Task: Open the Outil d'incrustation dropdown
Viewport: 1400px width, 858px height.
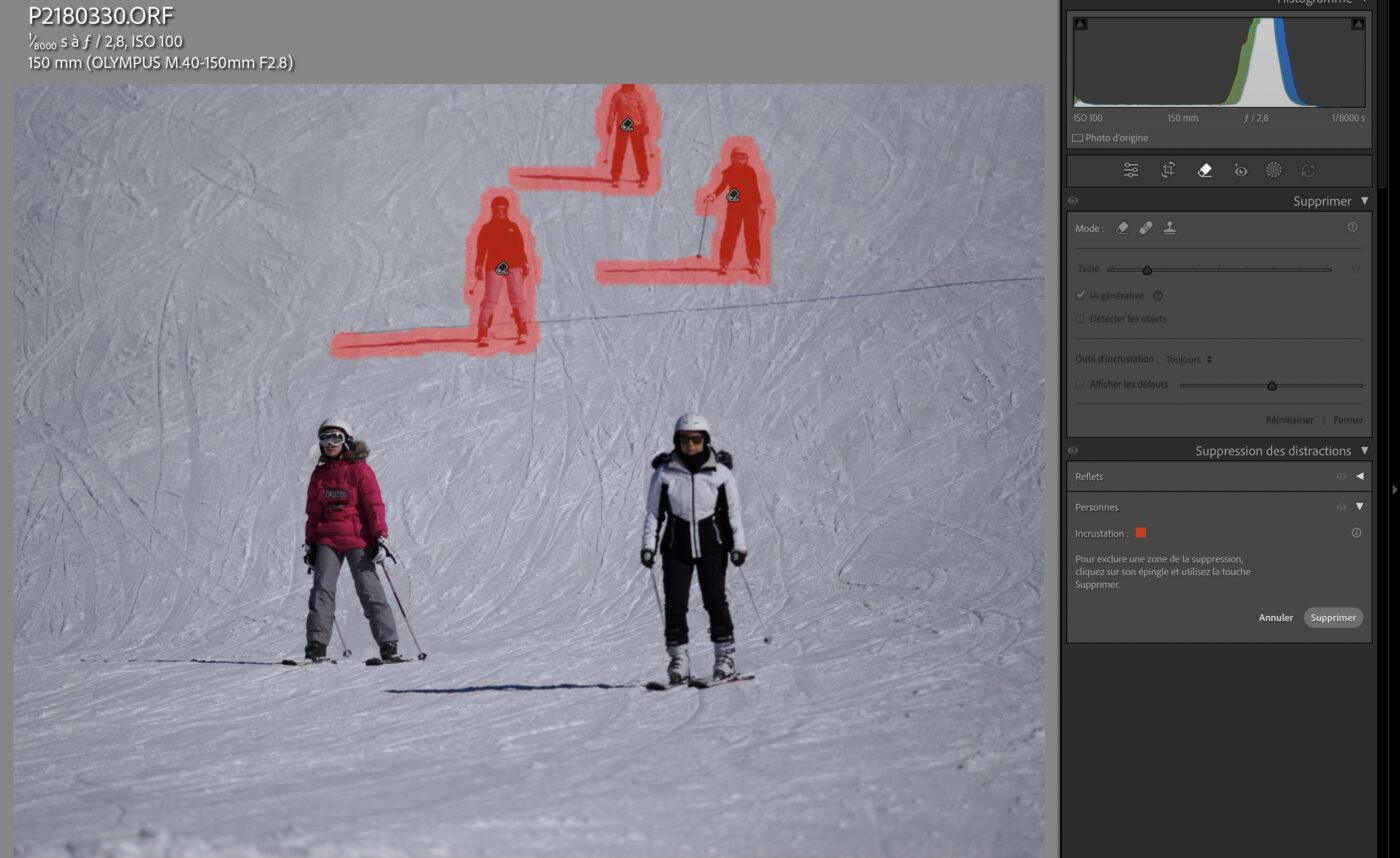Action: (x=1188, y=359)
